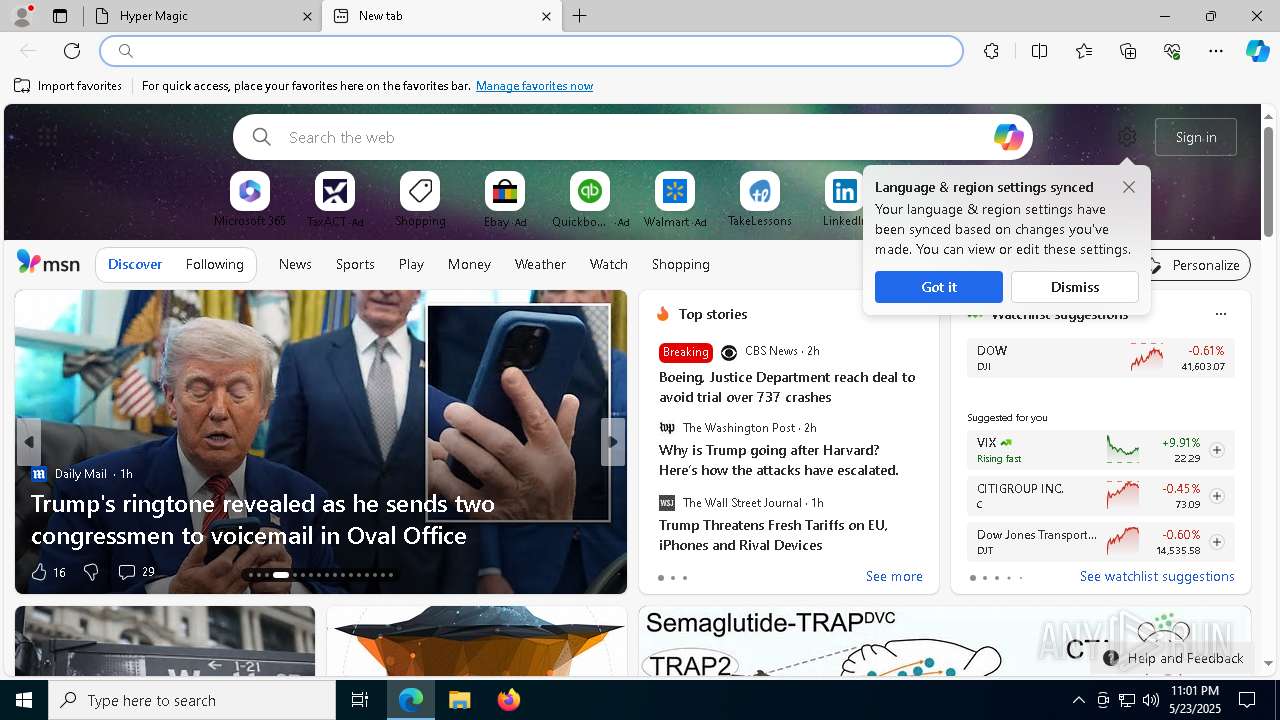The height and width of the screenshot is (720, 1280).
Task: Open the Quickbooks shortcut tile
Action: click(590, 200)
